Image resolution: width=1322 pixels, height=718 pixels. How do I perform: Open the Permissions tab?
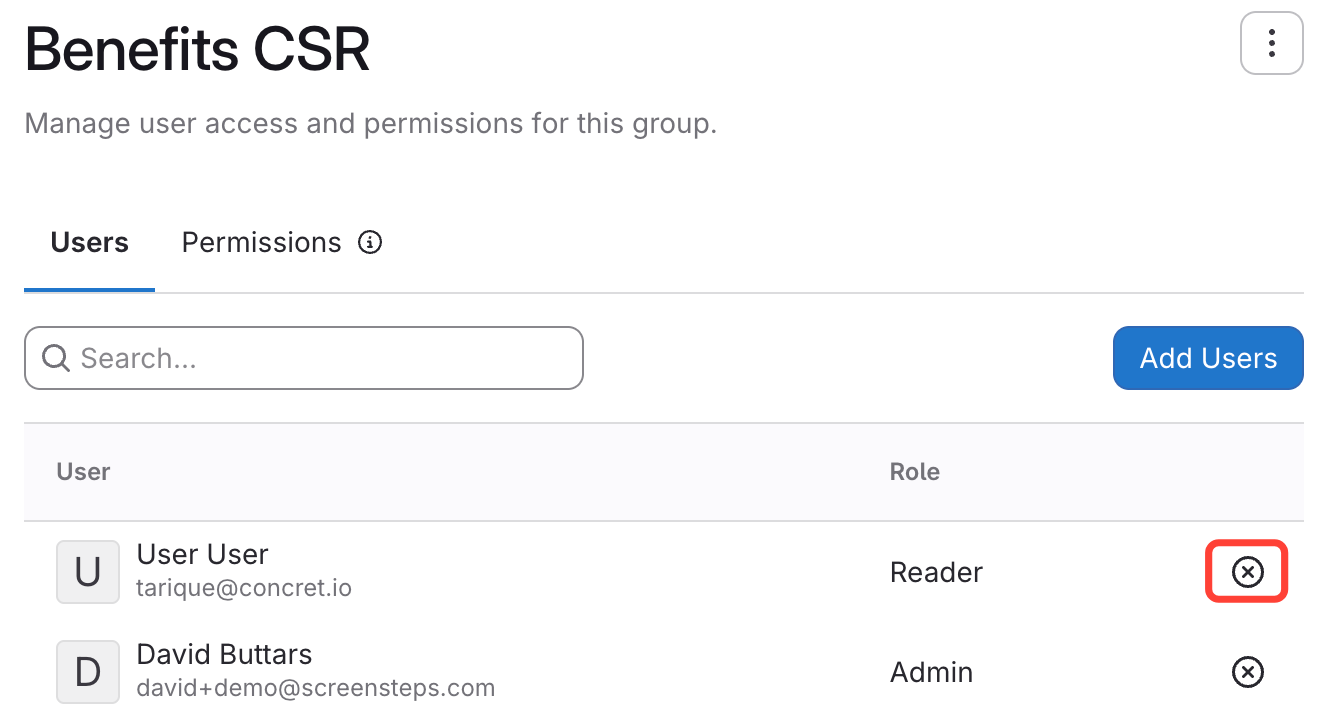pos(261,243)
